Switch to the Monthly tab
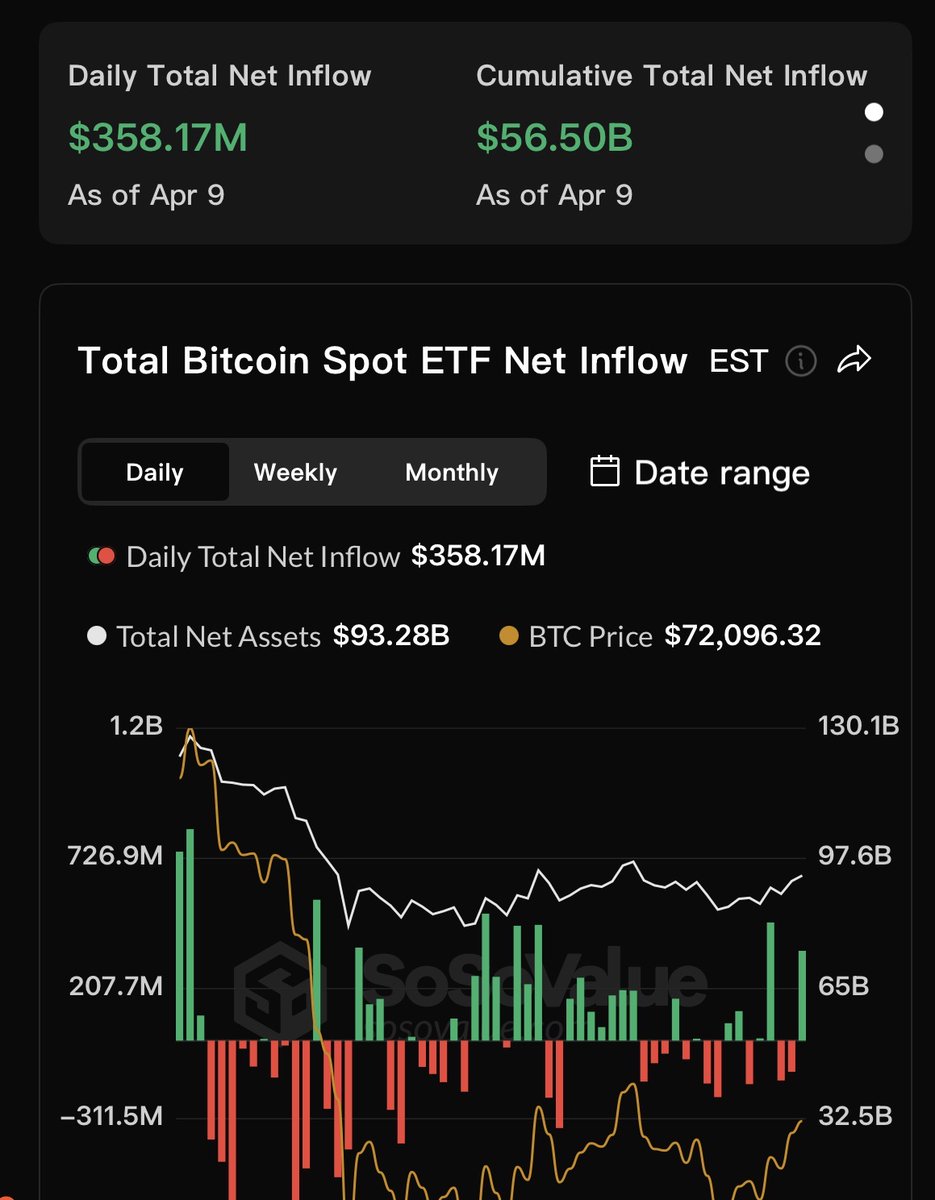This screenshot has width=935, height=1200. tap(451, 472)
